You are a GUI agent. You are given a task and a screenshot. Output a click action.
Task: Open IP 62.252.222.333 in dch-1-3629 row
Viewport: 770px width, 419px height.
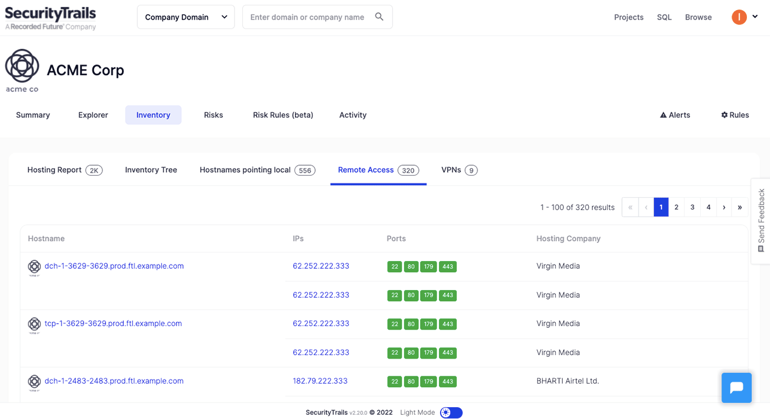pyautogui.click(x=321, y=266)
